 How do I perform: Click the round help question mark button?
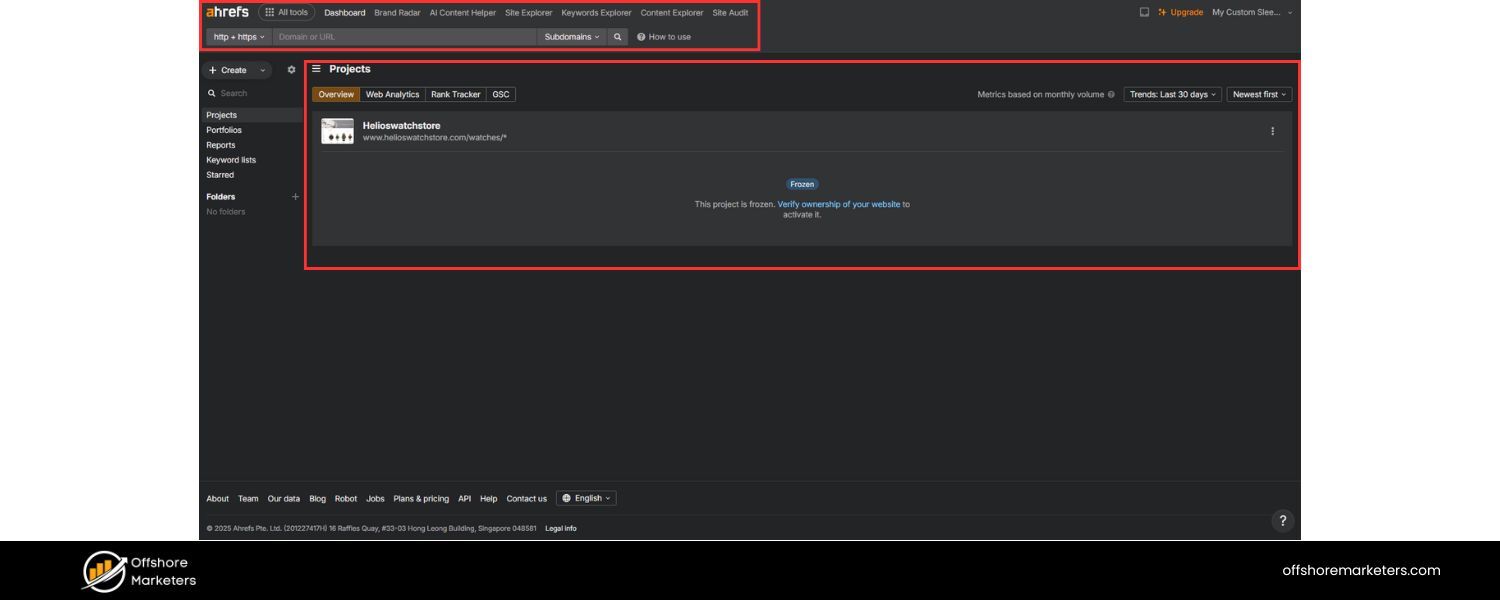(1282, 520)
